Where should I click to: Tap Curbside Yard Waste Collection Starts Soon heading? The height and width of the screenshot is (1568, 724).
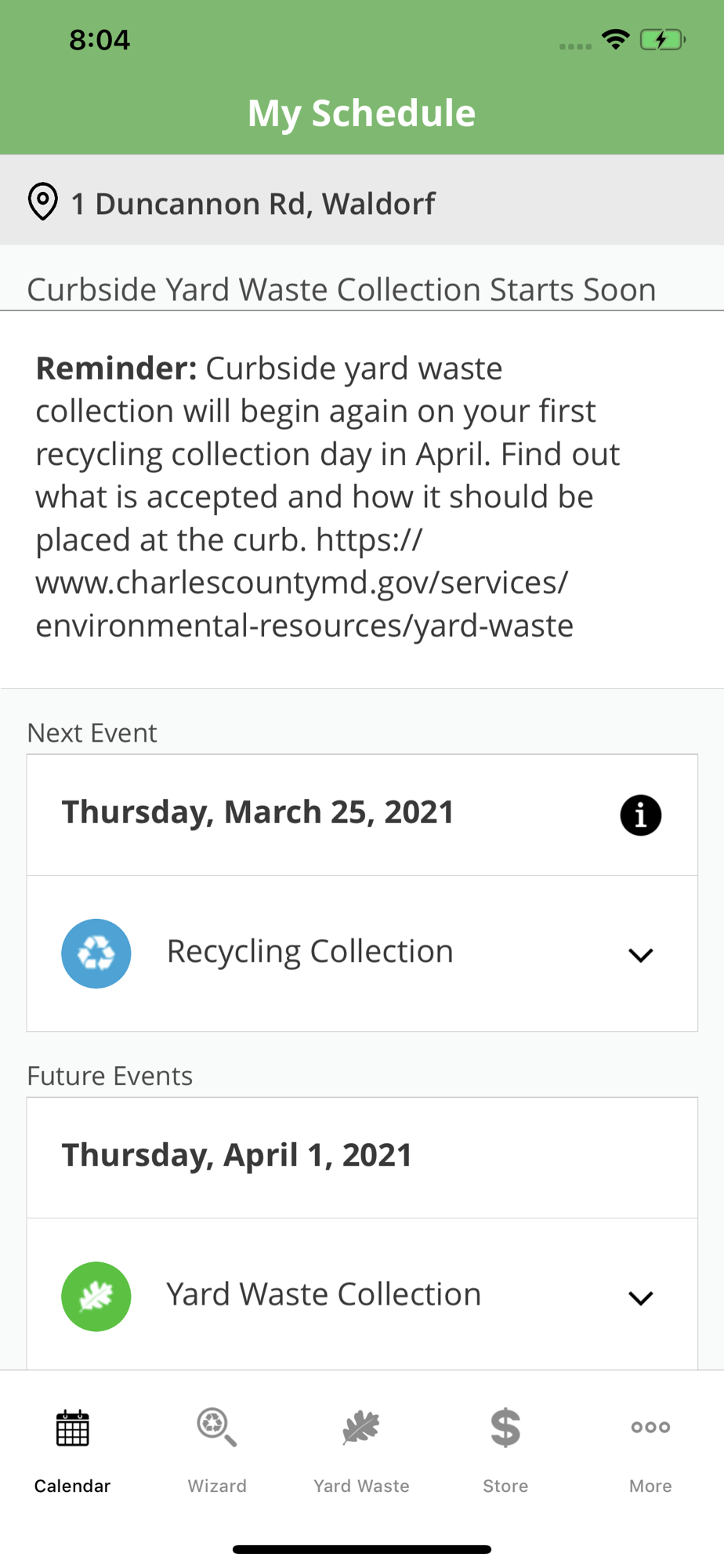point(342,289)
